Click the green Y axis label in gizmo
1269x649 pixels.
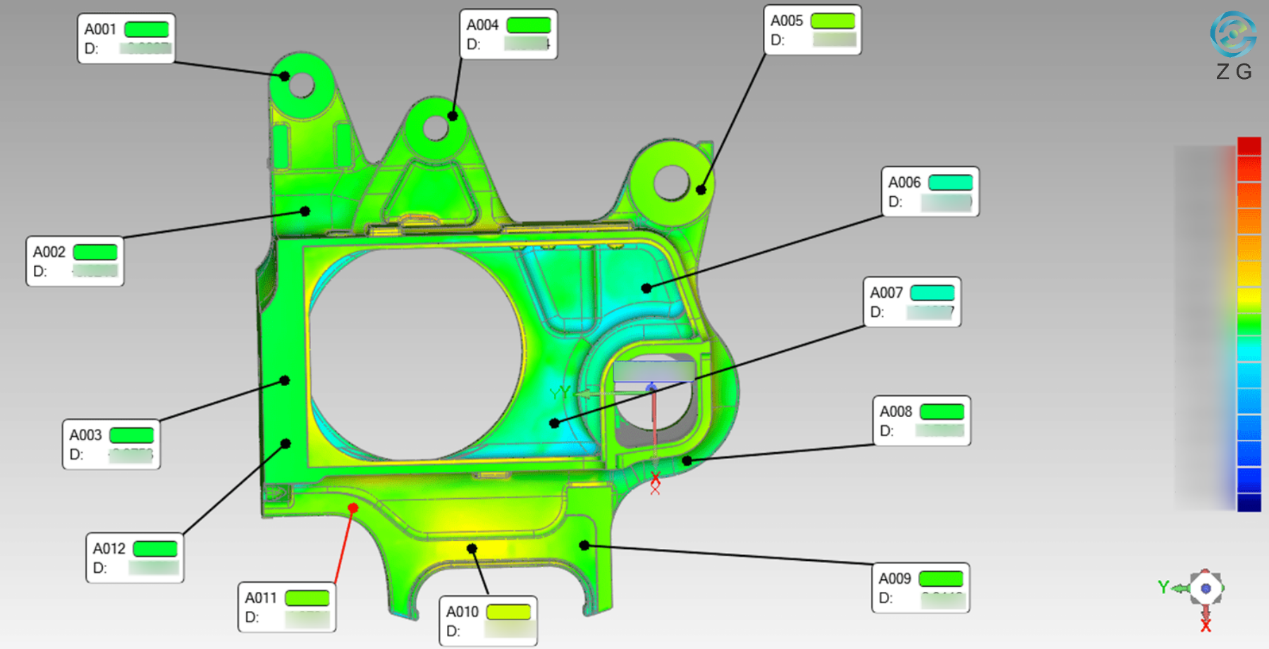tap(1164, 587)
